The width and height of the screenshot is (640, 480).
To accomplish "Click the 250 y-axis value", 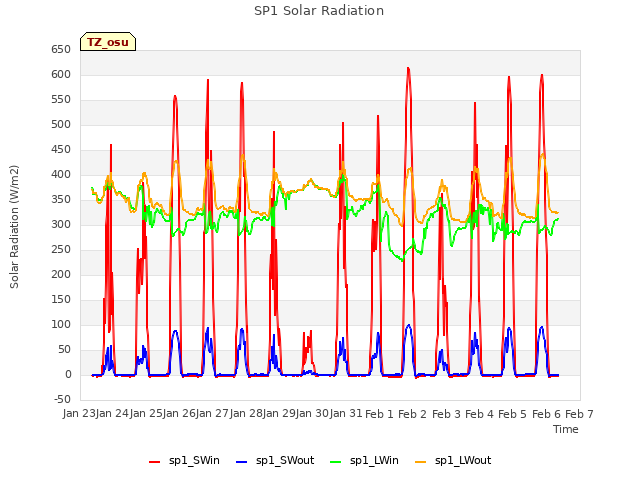I will [61, 249].
